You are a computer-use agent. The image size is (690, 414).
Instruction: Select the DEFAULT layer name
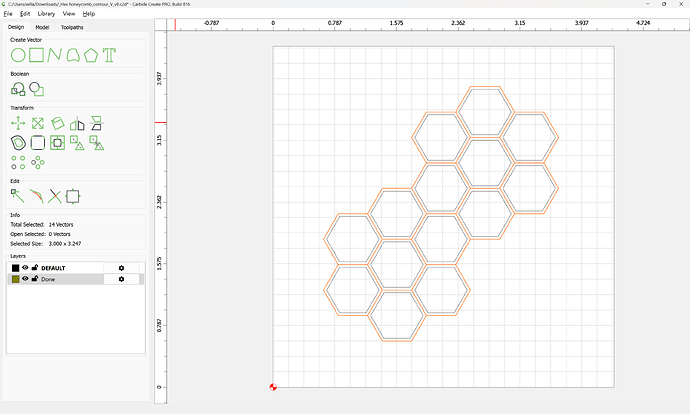[53, 268]
